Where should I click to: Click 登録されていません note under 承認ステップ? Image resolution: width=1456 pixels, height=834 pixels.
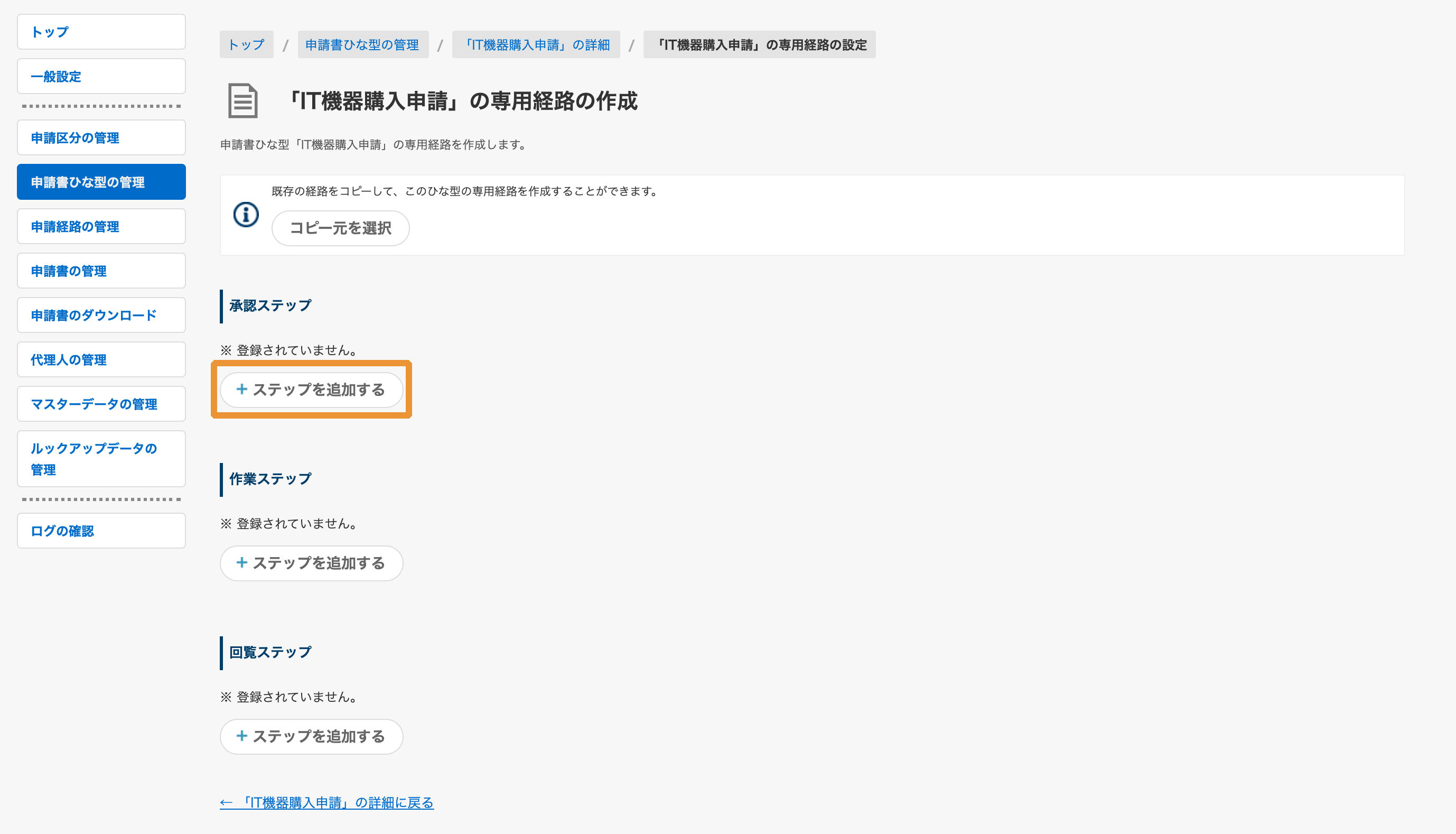point(289,350)
